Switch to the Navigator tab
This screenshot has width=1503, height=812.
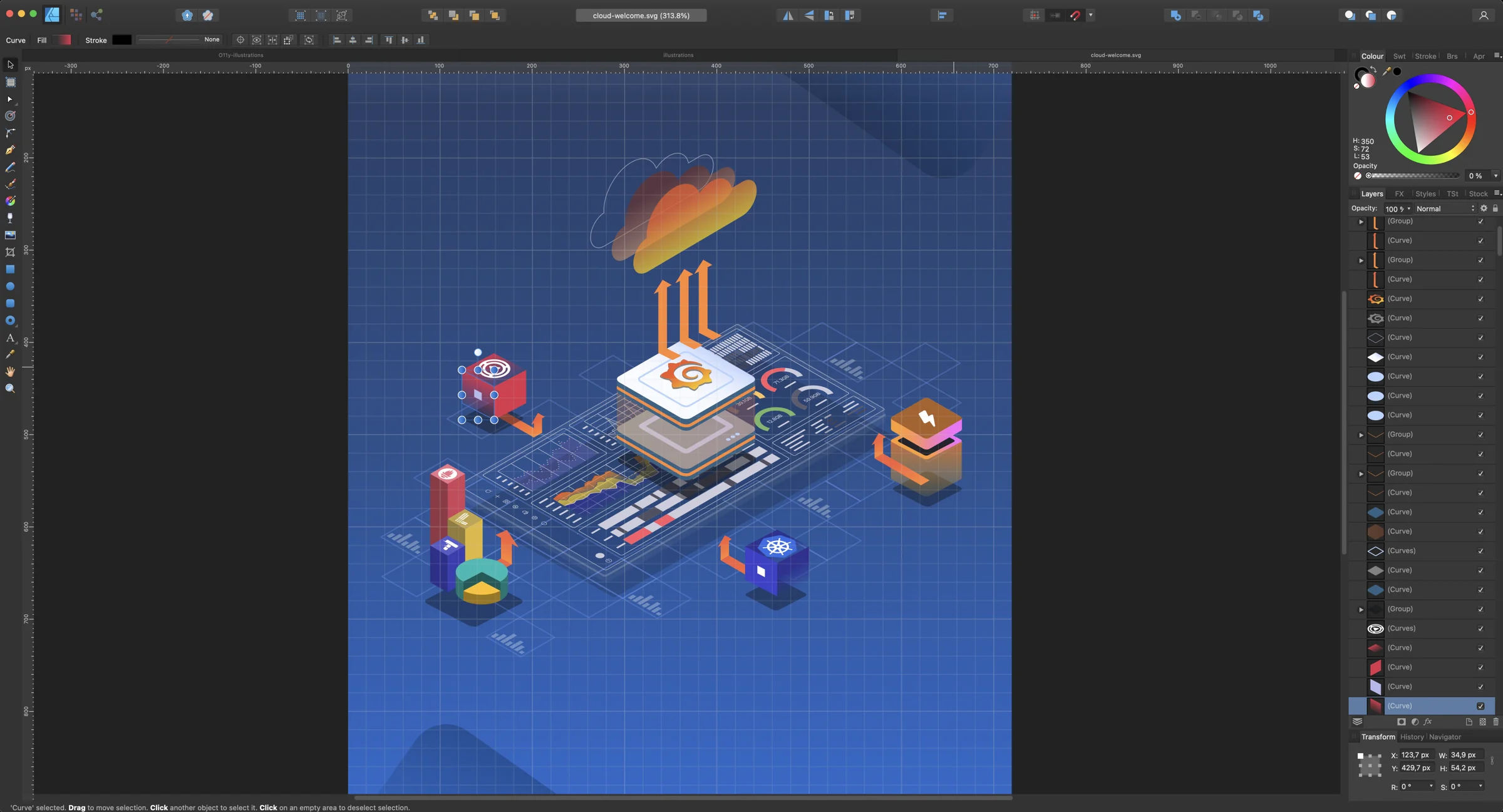tap(1445, 737)
